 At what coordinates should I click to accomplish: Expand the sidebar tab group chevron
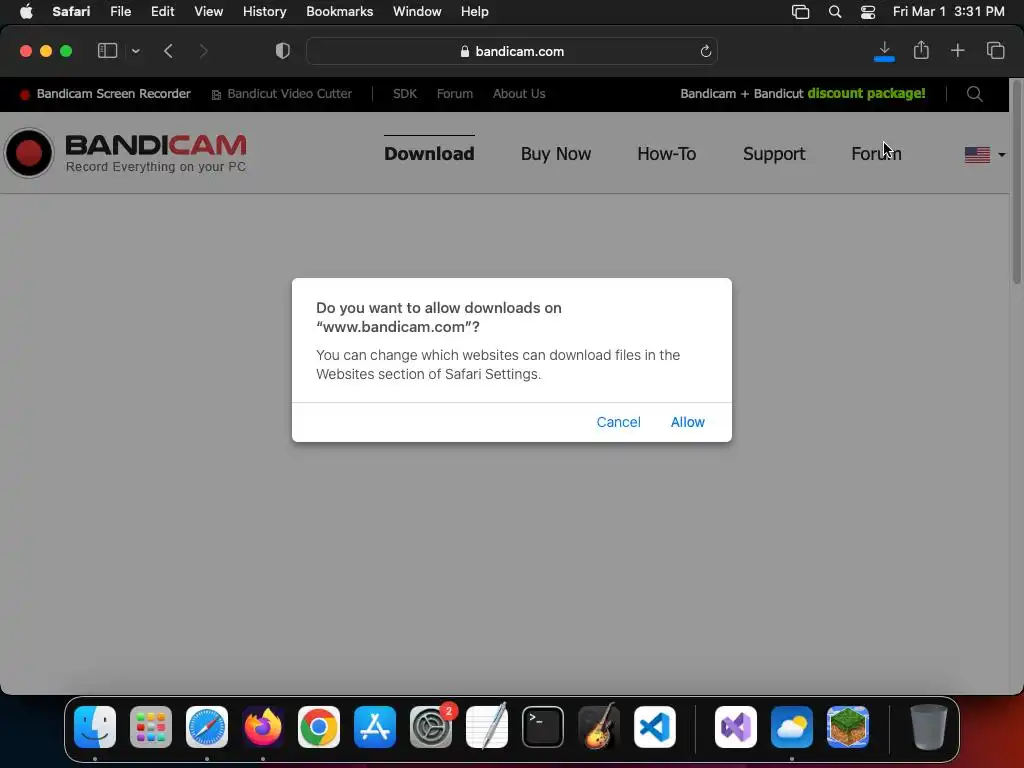135,51
